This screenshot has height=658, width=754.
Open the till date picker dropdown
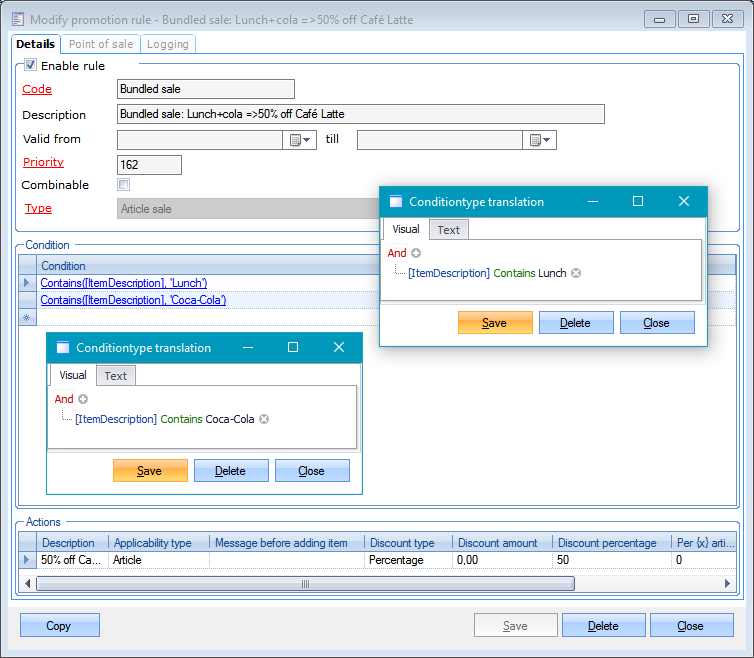(541, 140)
